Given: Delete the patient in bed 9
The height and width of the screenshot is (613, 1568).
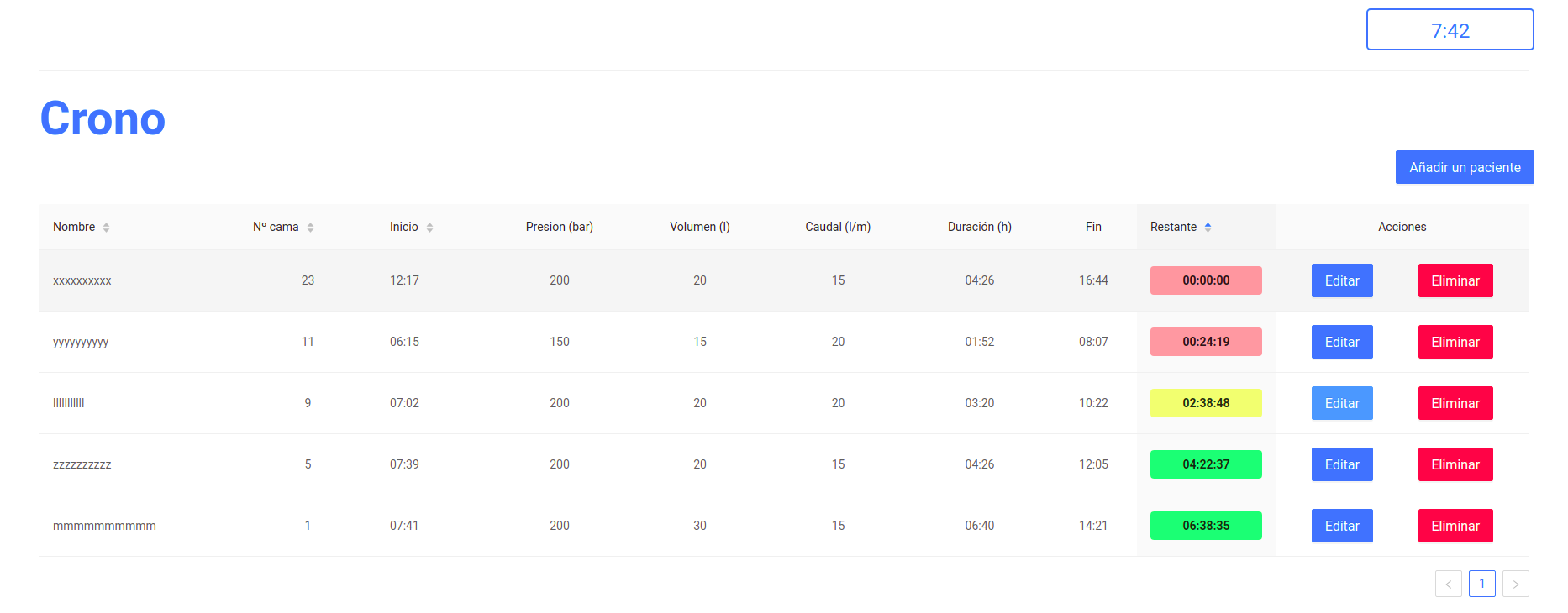Looking at the screenshot, I should point(1455,403).
